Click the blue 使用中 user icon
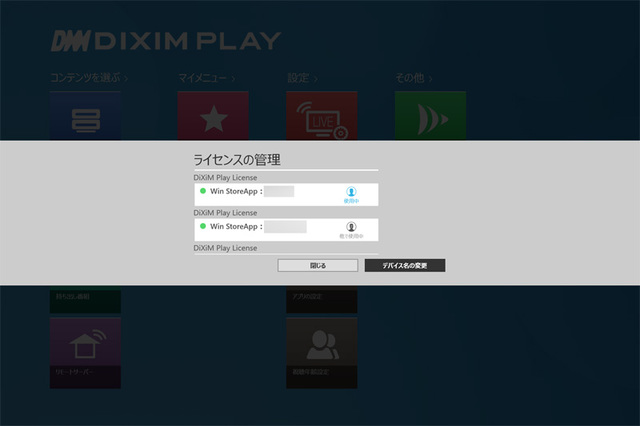The image size is (640, 426). (x=351, y=191)
